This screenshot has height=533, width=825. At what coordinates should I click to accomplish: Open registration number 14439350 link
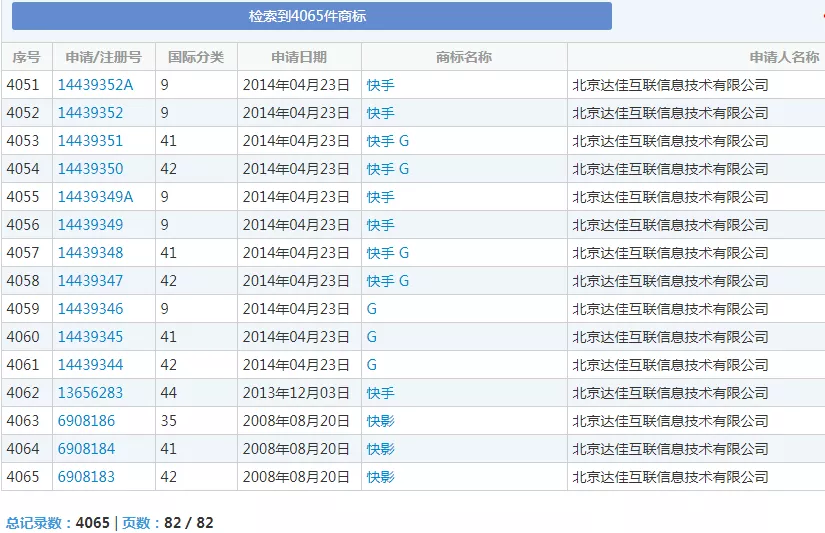90,168
